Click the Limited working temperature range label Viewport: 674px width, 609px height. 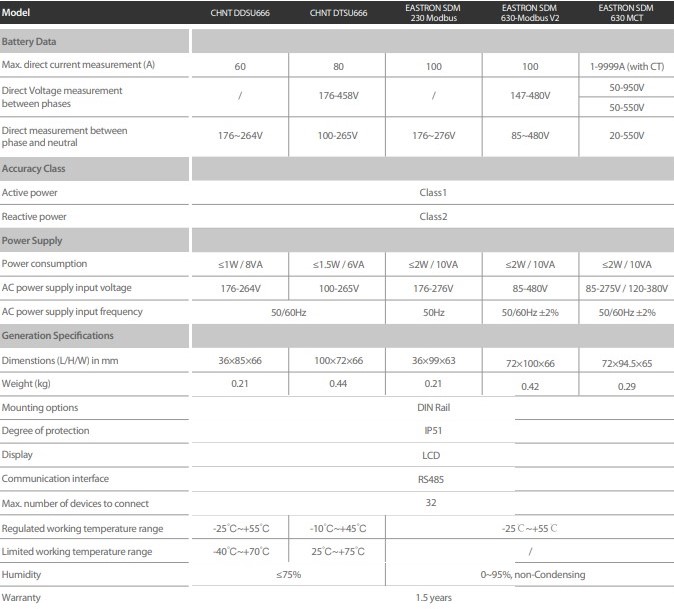pyautogui.click(x=77, y=552)
